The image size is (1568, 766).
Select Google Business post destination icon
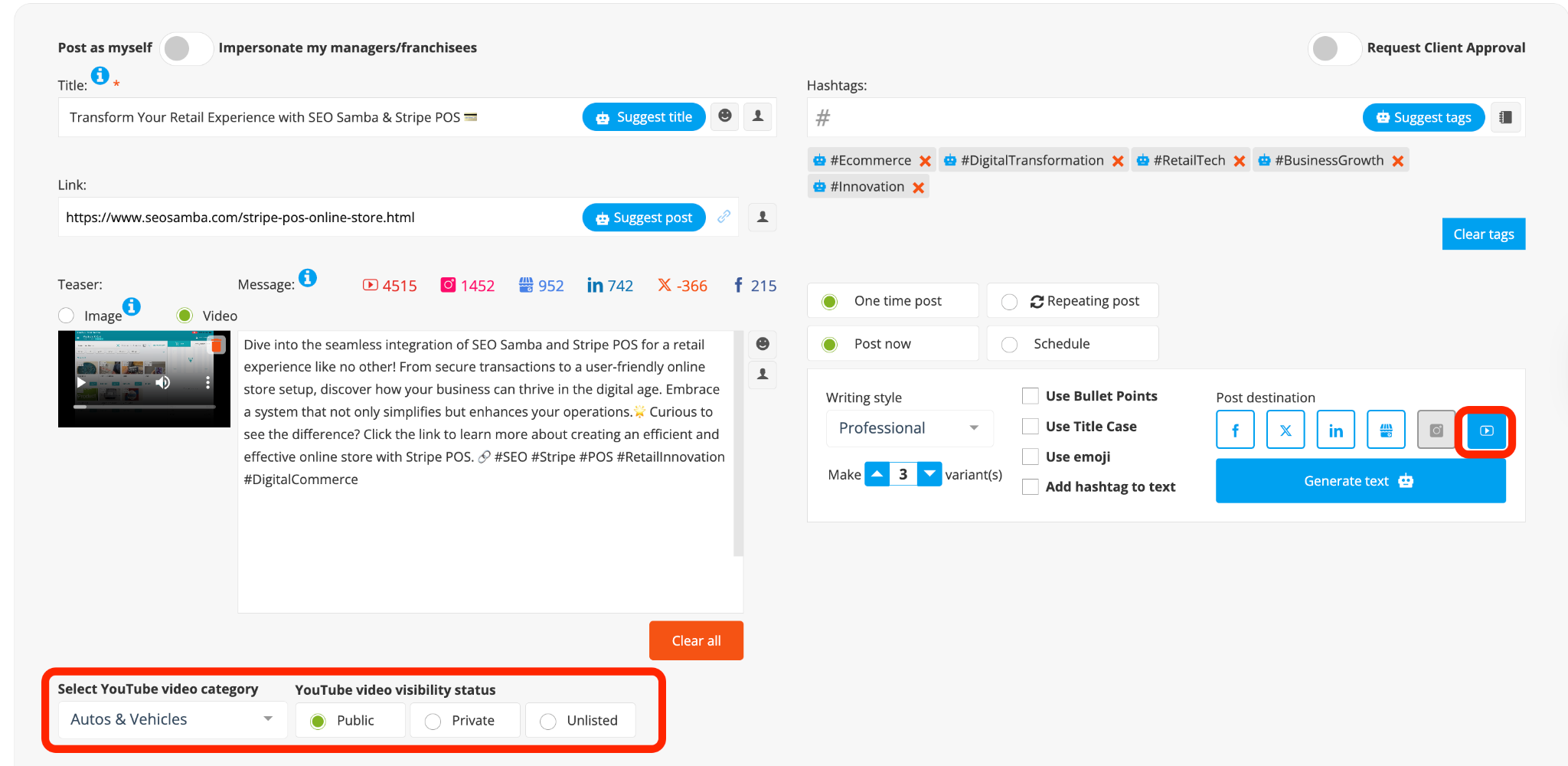click(x=1386, y=430)
